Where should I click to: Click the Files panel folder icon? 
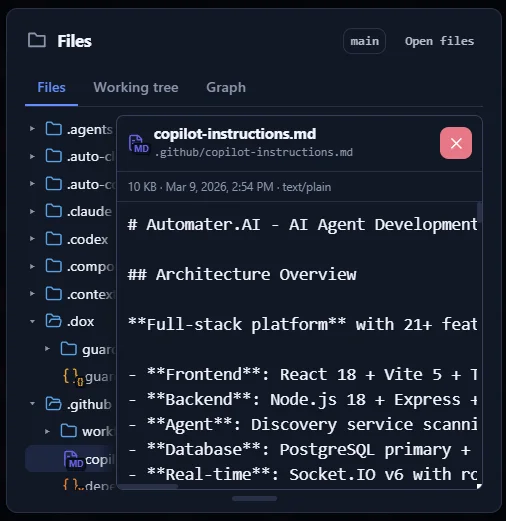37,40
